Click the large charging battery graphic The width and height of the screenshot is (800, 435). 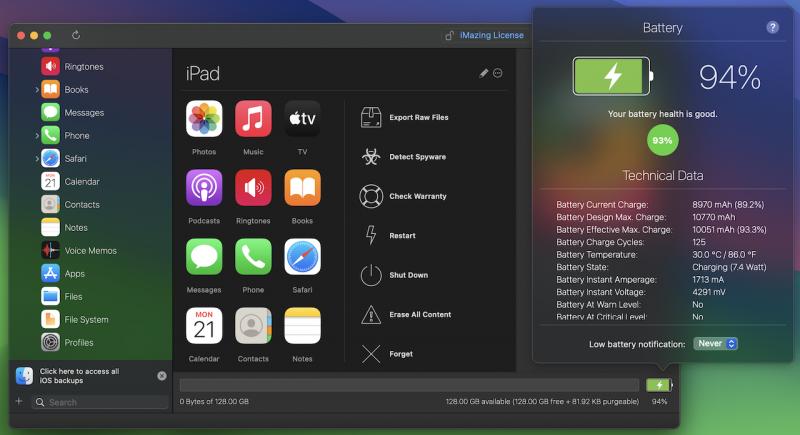(x=613, y=76)
